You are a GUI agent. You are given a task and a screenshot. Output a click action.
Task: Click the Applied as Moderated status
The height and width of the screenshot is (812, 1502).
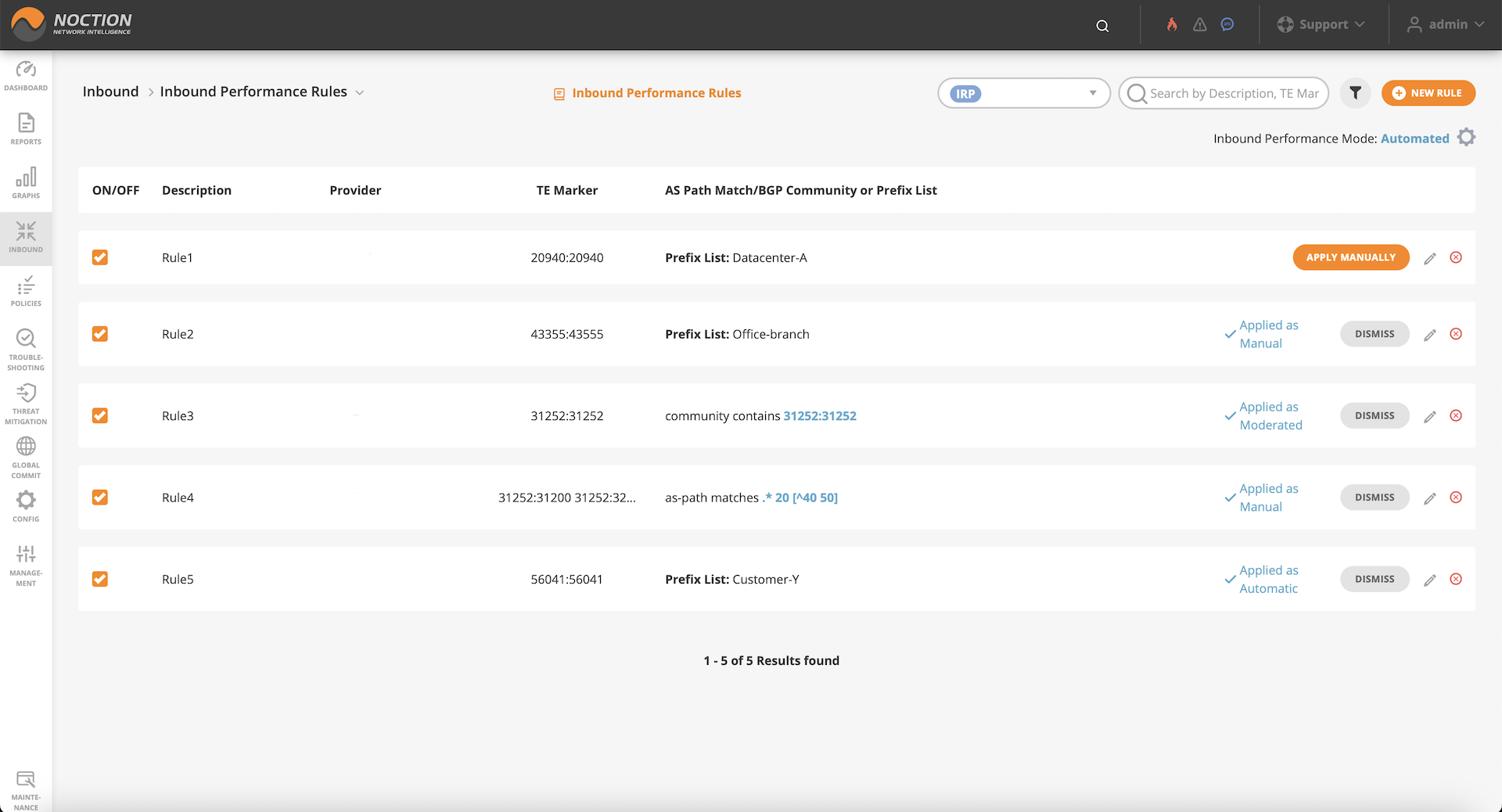coord(1263,416)
